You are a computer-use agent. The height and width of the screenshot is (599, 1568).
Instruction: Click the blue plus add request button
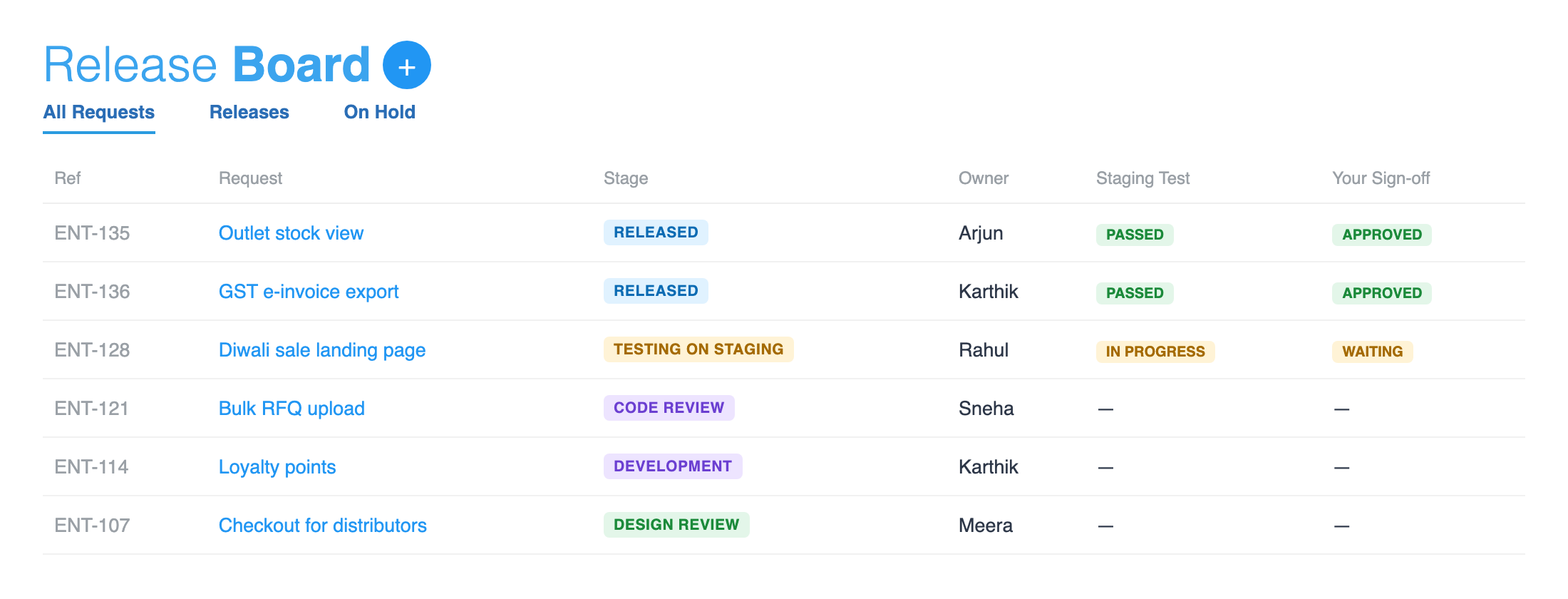pos(407,65)
